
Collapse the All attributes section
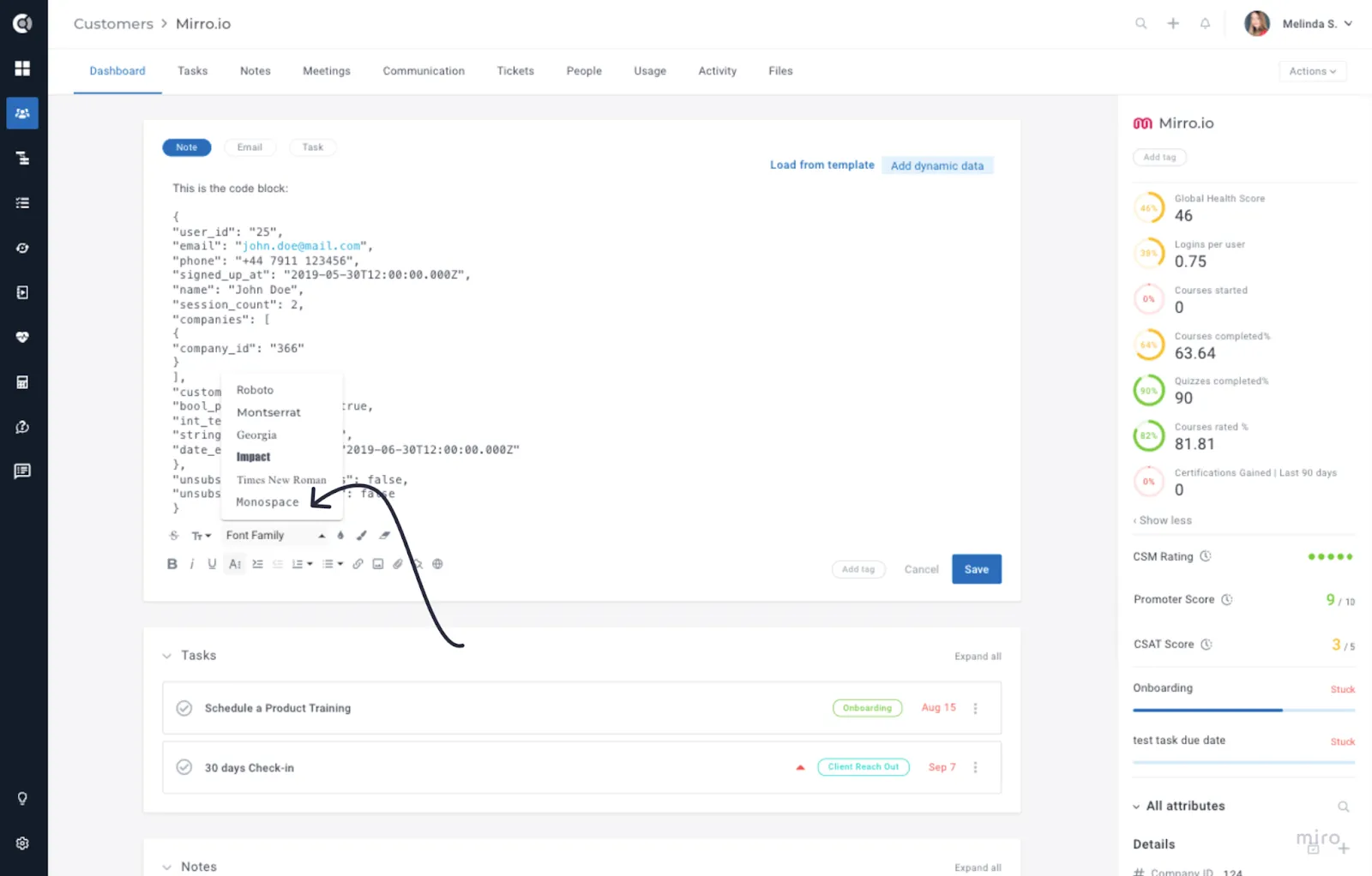pyautogui.click(x=1136, y=807)
